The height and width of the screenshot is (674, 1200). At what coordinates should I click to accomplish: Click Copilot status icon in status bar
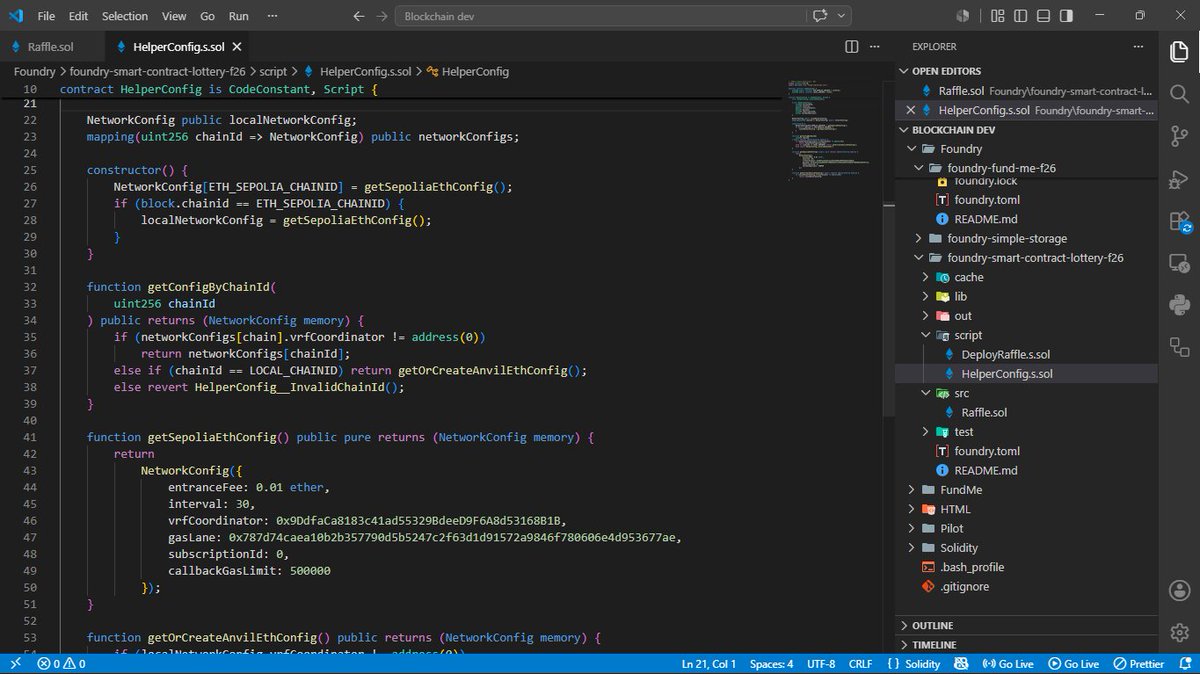click(x=961, y=664)
